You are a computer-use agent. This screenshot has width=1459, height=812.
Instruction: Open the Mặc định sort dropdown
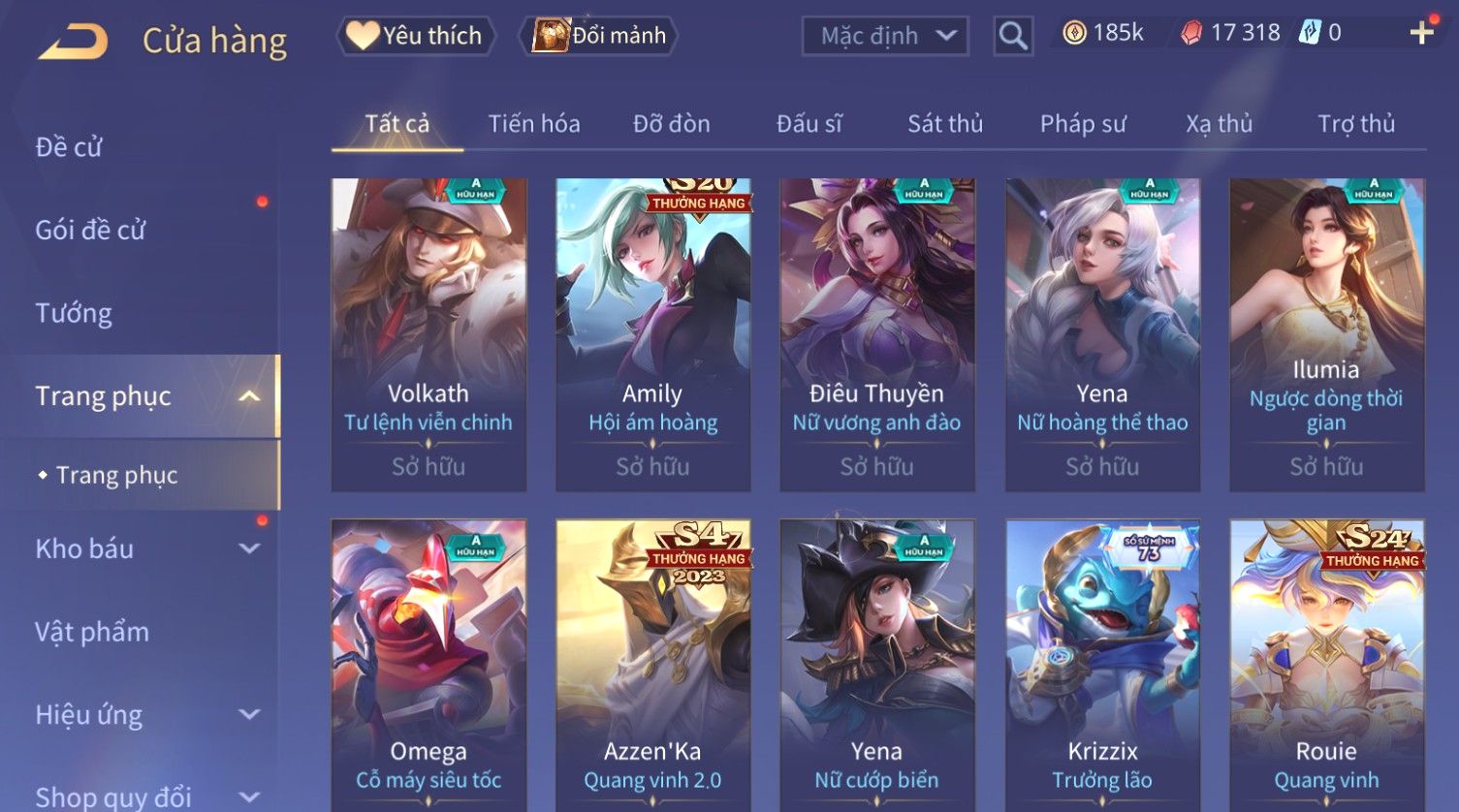[x=886, y=37]
